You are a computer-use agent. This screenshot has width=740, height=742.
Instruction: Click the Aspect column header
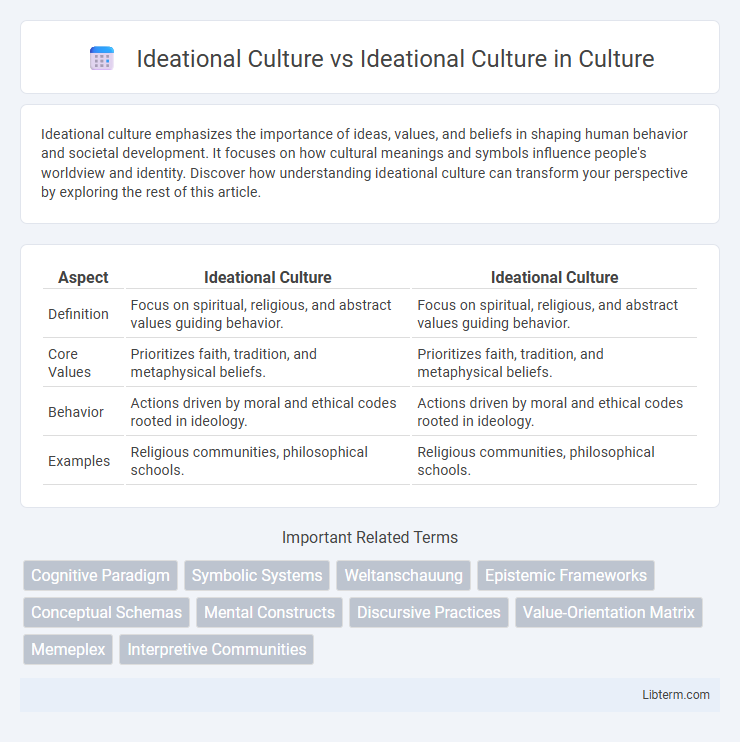click(83, 277)
